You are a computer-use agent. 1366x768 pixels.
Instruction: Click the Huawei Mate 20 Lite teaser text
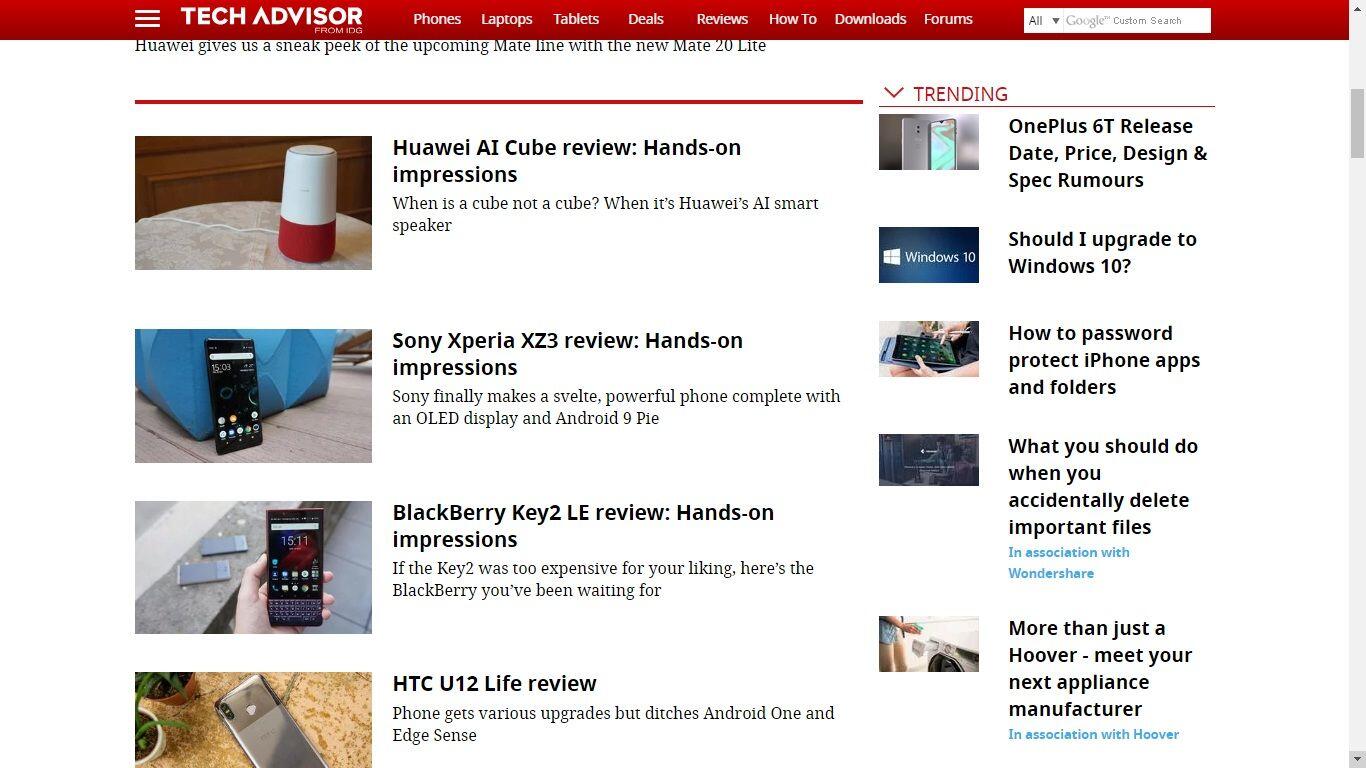[x=450, y=46]
